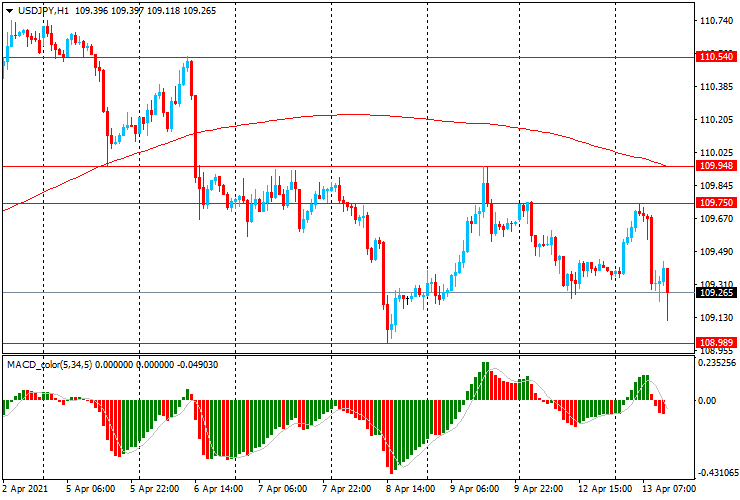Click the 110.025 price scale value

(716, 153)
